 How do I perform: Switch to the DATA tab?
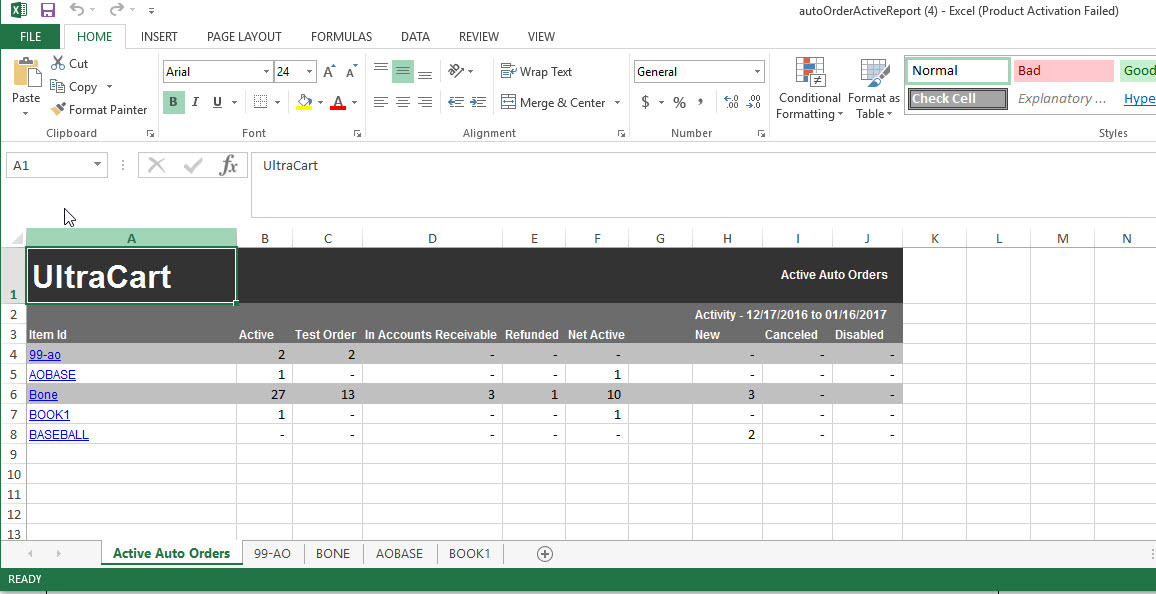[416, 36]
